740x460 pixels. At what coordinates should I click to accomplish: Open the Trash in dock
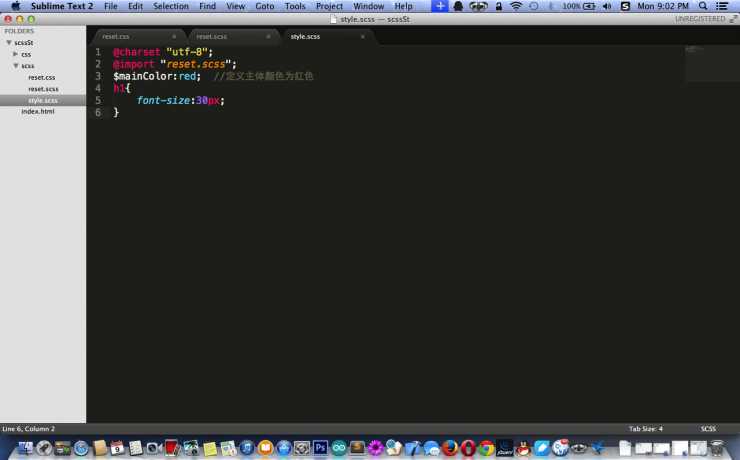[717, 447]
